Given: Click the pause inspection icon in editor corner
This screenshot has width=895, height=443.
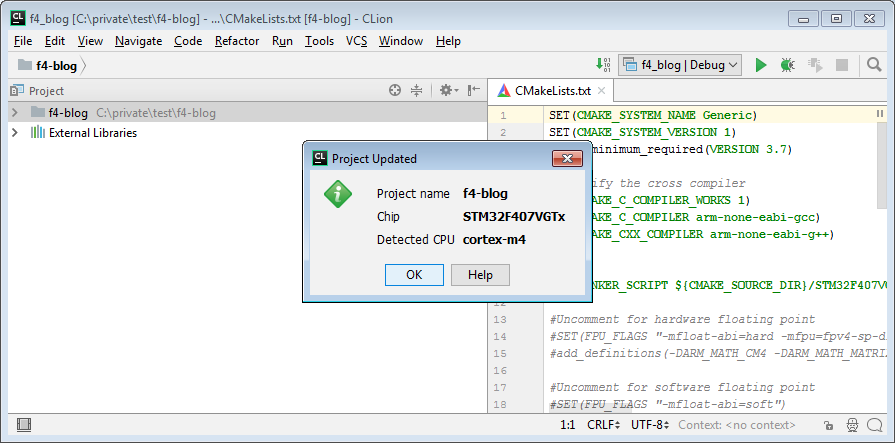Looking at the screenshot, I should point(880,114).
